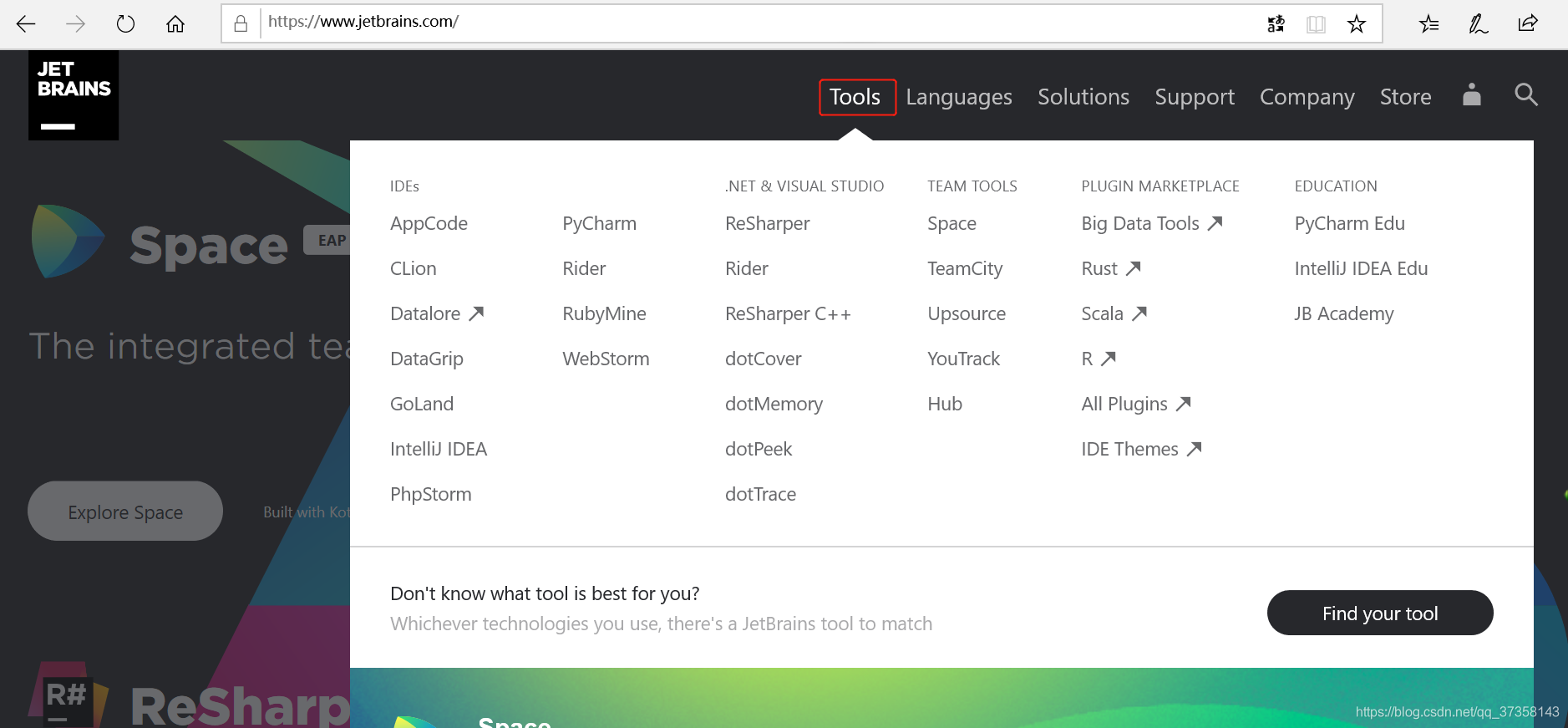This screenshot has width=1568, height=728.
Task: Open the favorites list hub icon
Action: tap(1428, 24)
